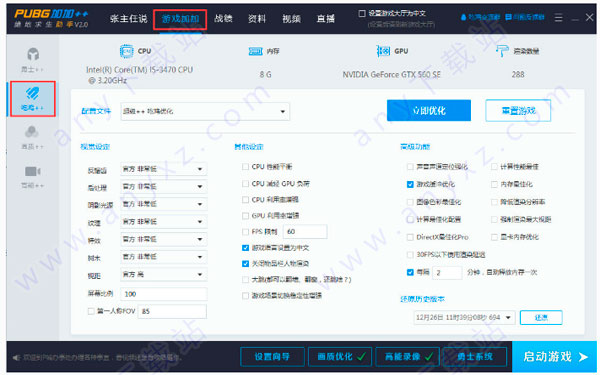Click the 立即优化 button
The height and width of the screenshot is (375, 600).
point(429,111)
